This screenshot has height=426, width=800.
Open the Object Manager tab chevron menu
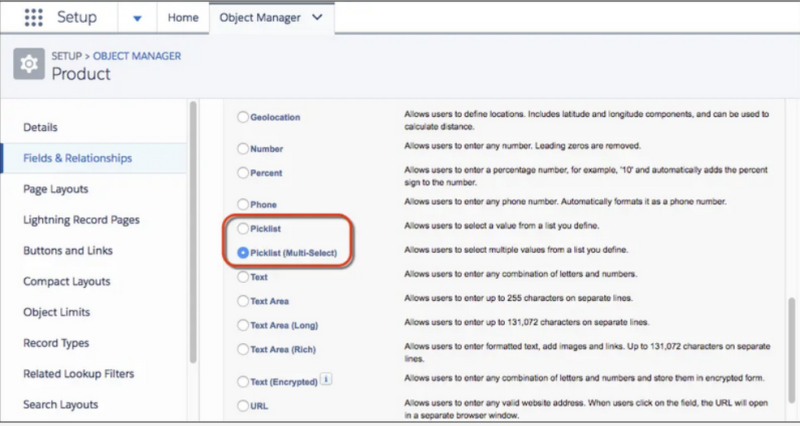[318, 17]
